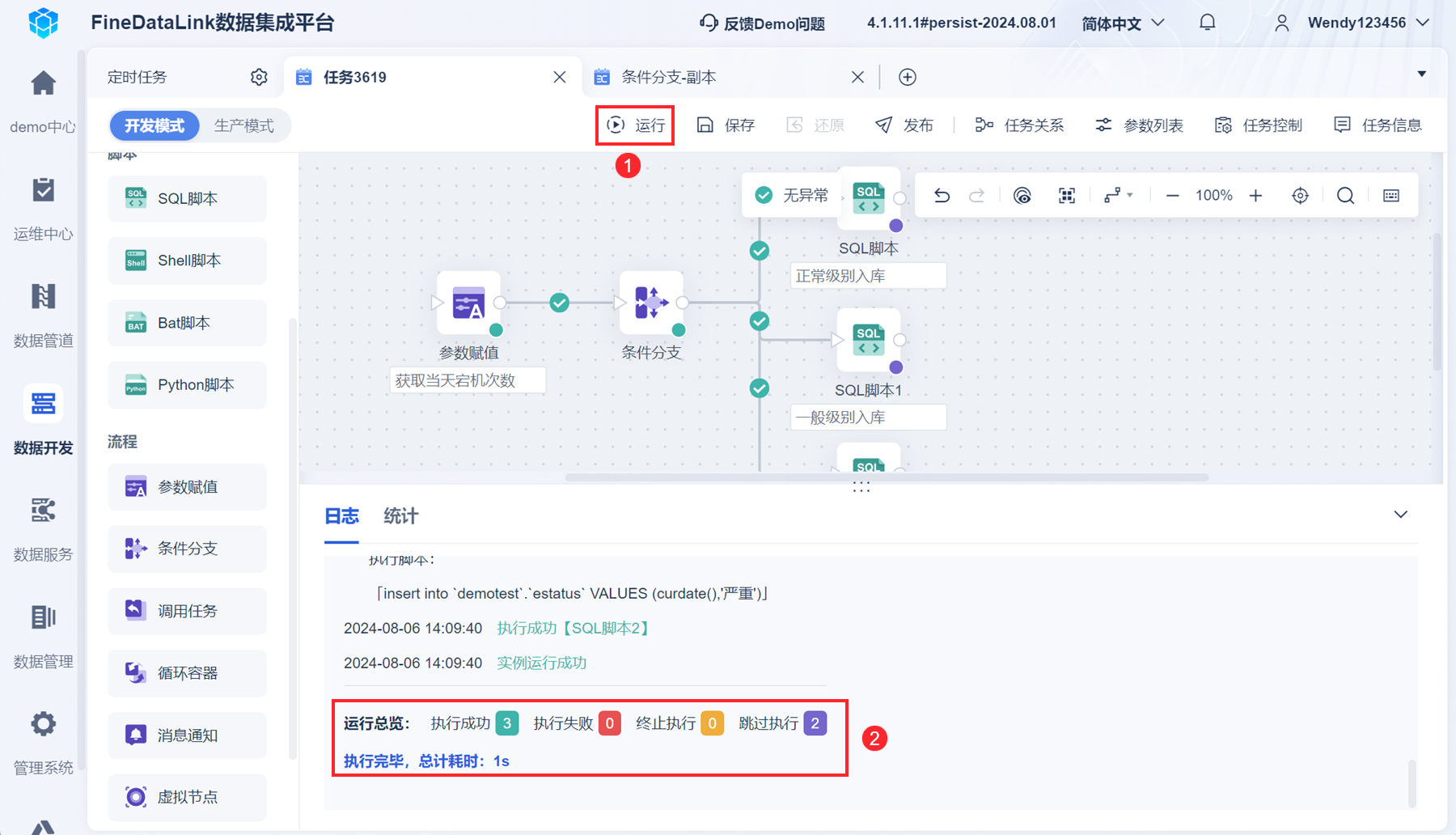Close the 条件分支-副本 tab
The height and width of the screenshot is (835, 1456).
pos(858,77)
